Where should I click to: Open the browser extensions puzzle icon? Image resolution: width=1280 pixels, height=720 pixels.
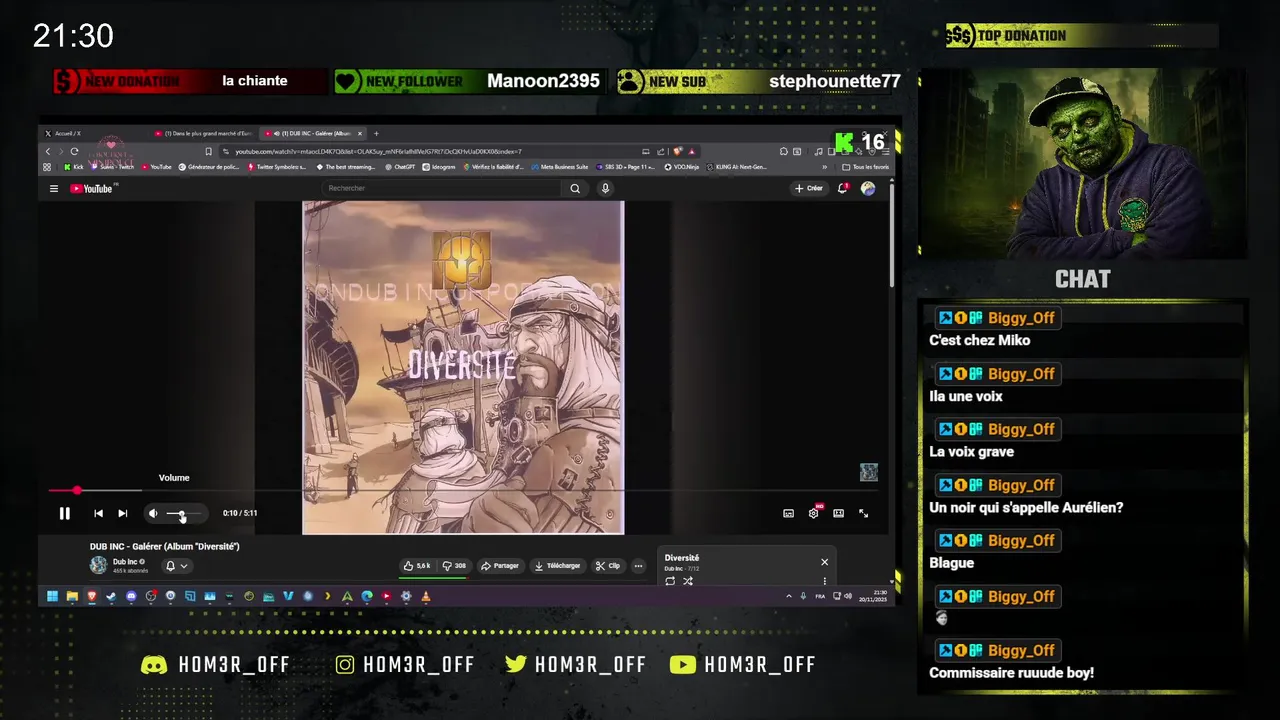coord(784,152)
